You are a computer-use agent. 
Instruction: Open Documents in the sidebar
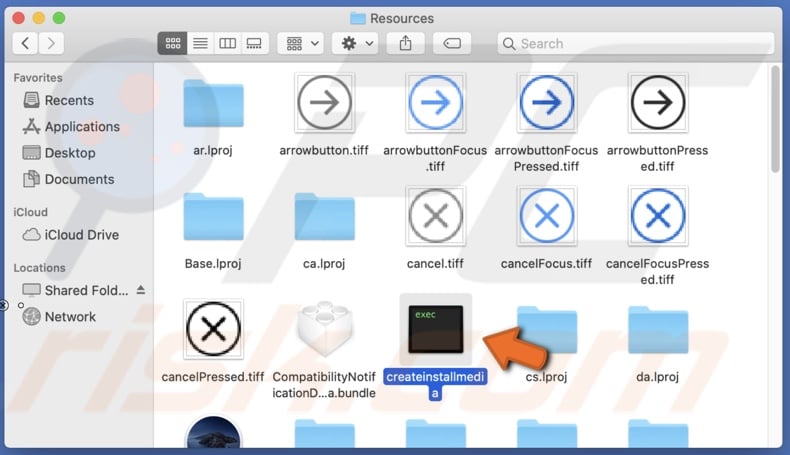69,179
